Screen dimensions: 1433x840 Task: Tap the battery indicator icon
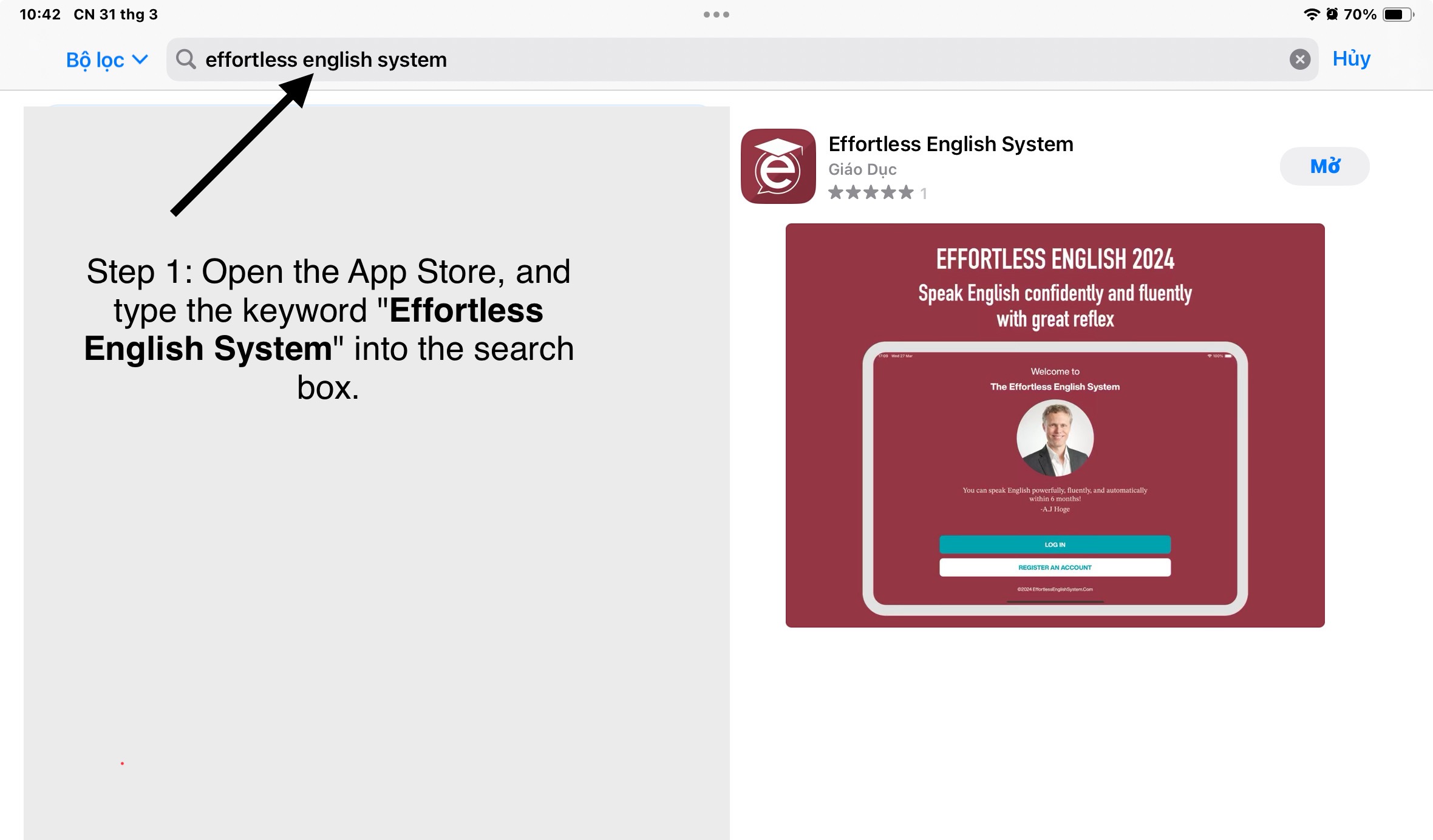[1398, 15]
